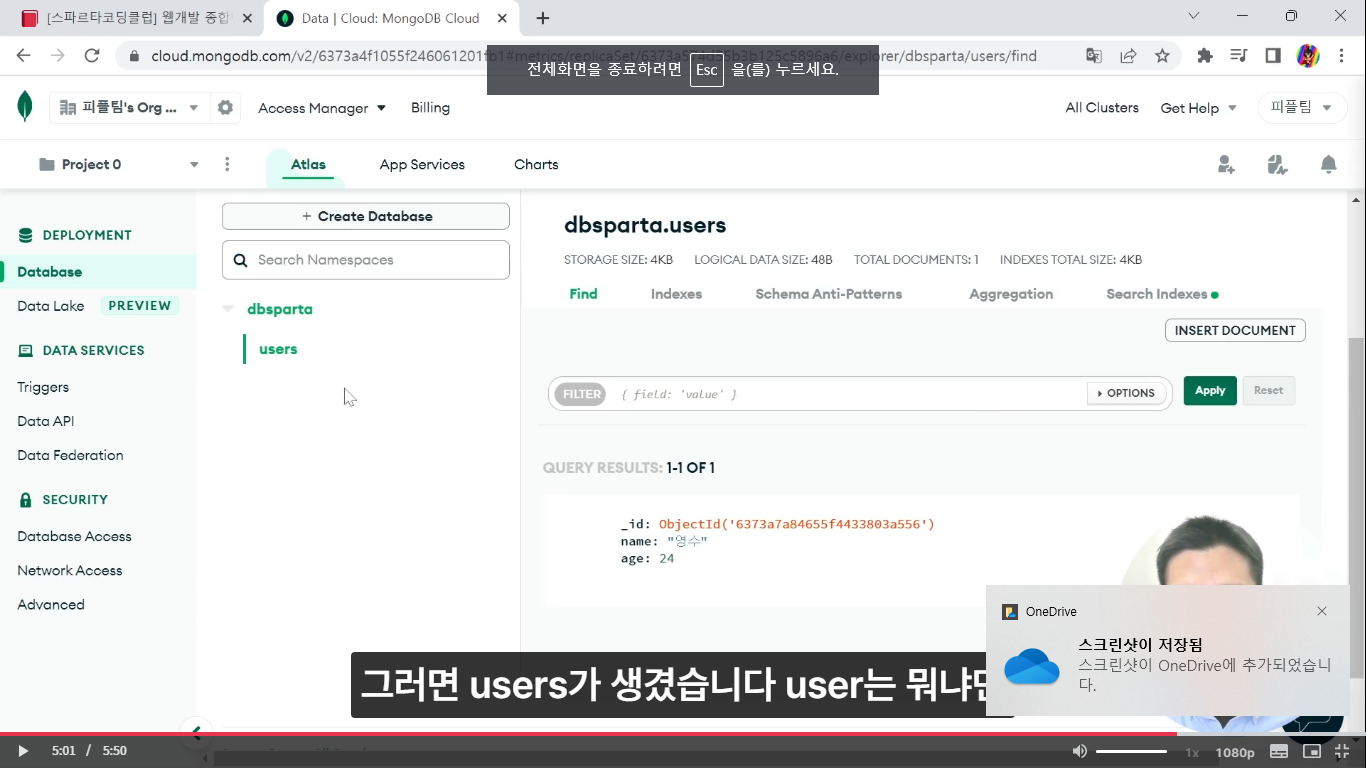Viewport: 1366px width, 768px height.
Task: Toggle video subtitles icon
Action: [x=1279, y=751]
